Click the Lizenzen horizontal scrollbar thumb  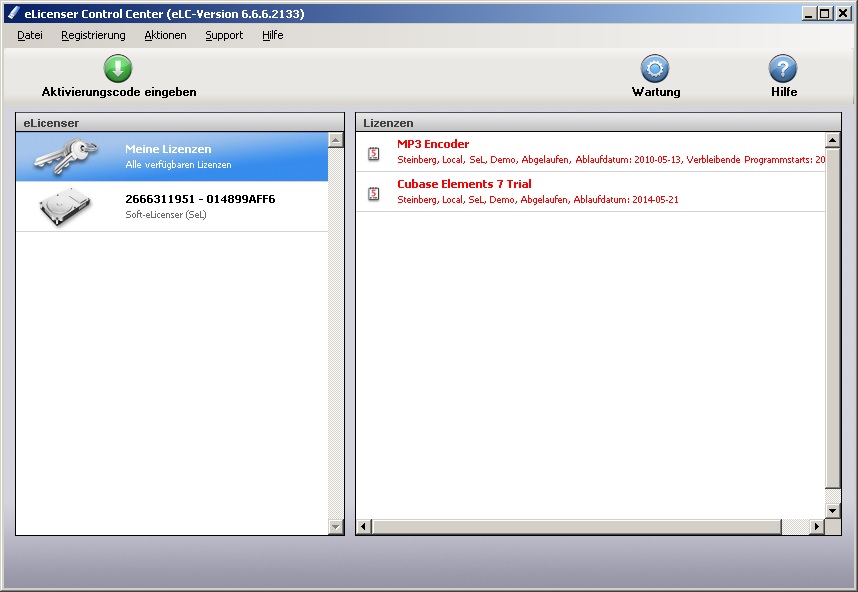[576, 526]
